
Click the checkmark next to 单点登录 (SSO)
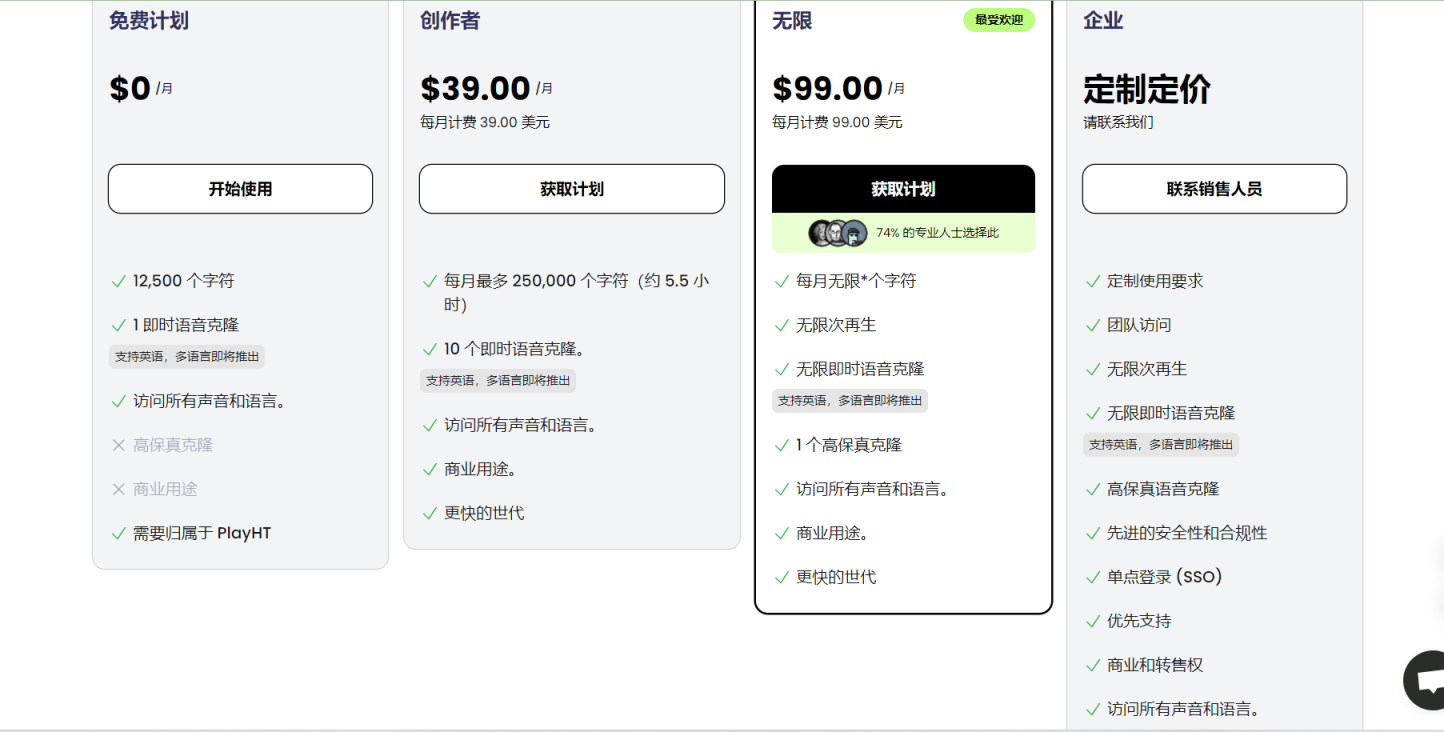pos(1093,577)
